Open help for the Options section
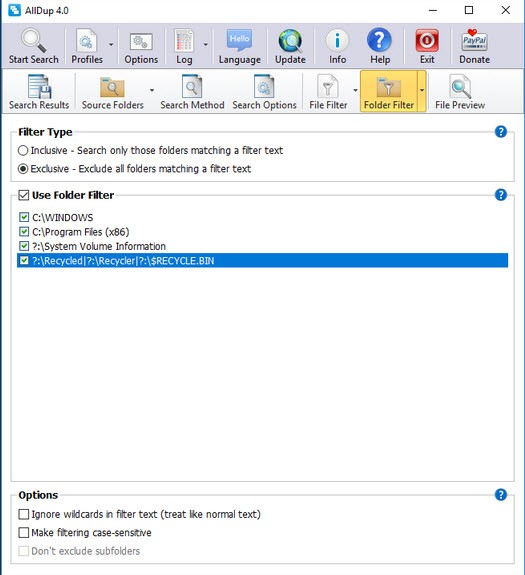The width and height of the screenshot is (525, 575). coord(500,495)
